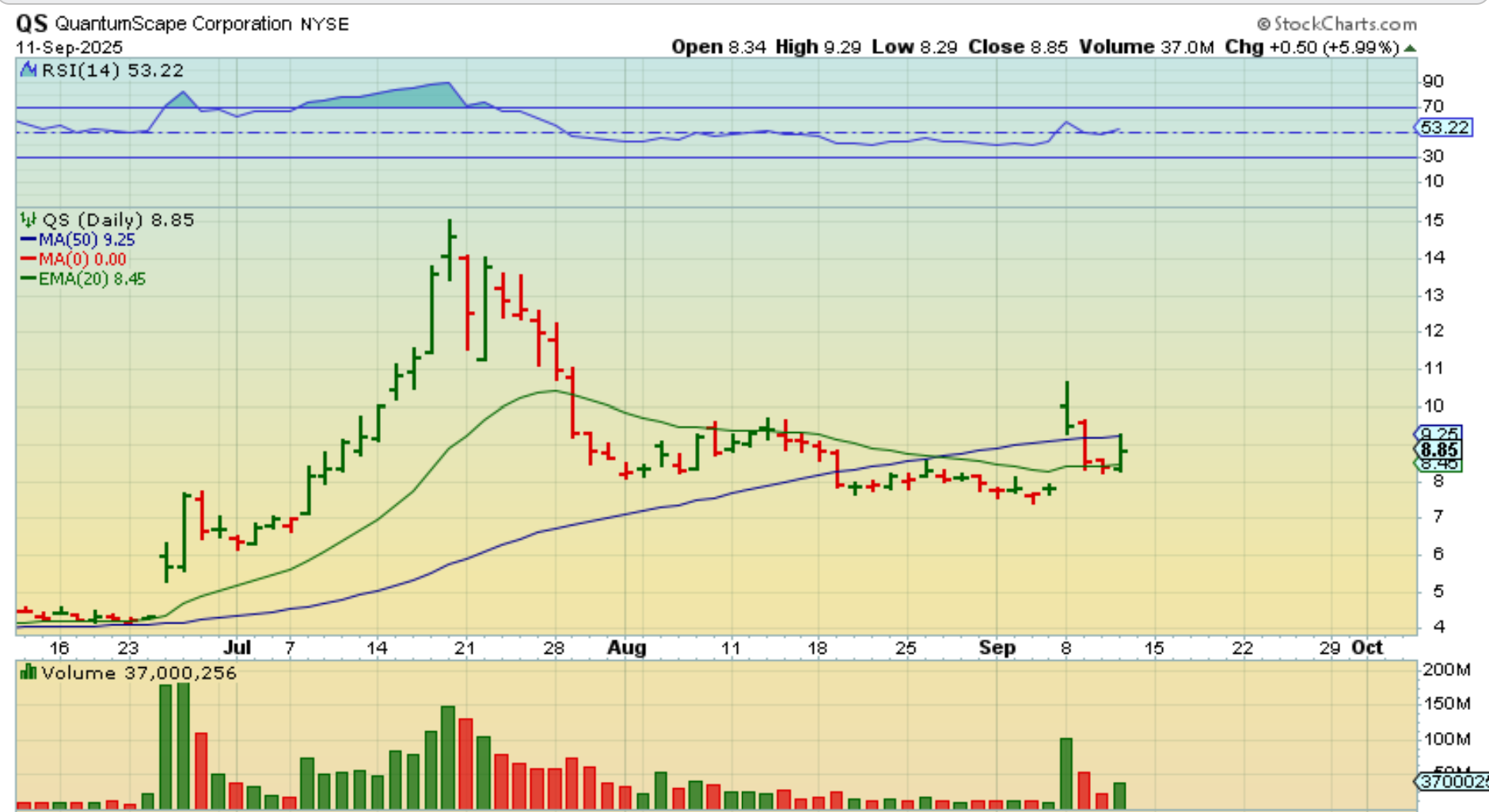Click the 4 label on price axis
The height and width of the screenshot is (812, 1489).
[1438, 627]
